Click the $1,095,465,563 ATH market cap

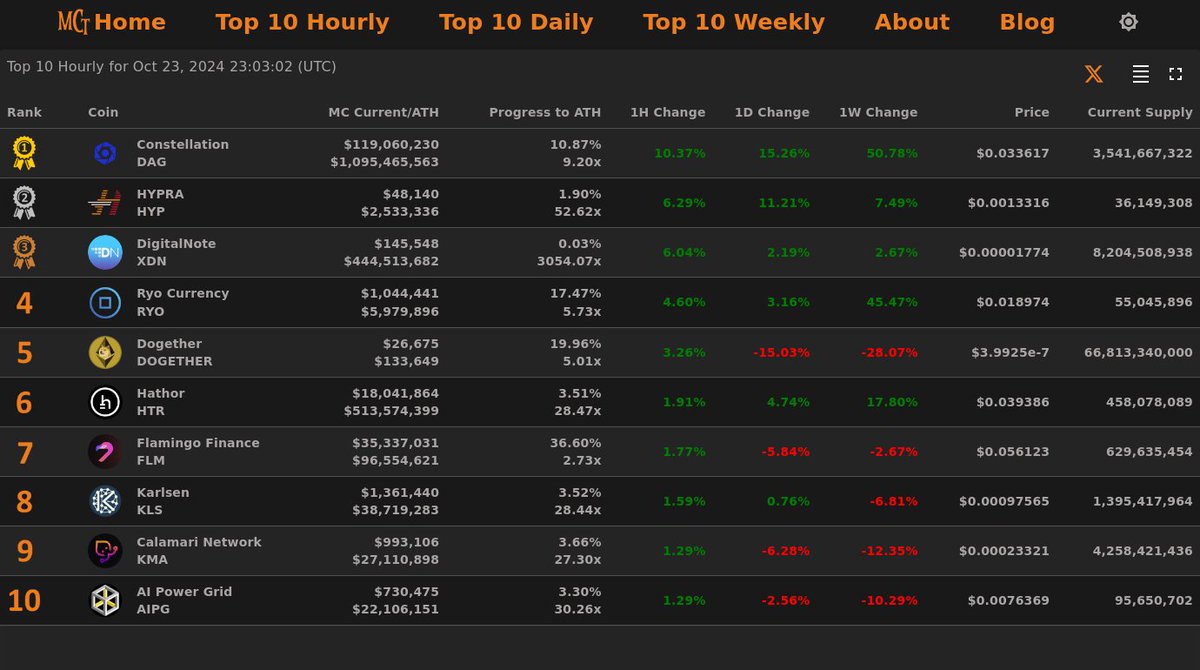[x=384, y=162]
